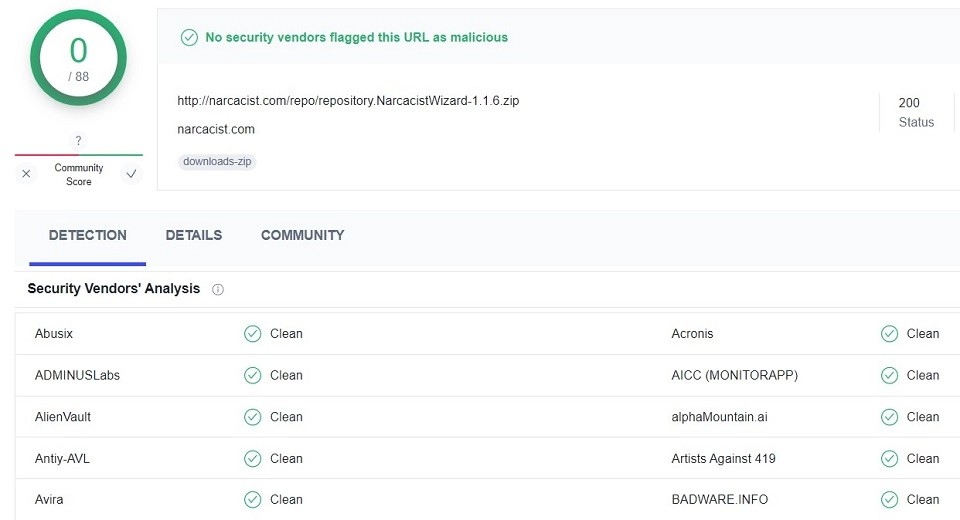Image resolution: width=960 pixels, height=520 pixels.
Task: Select the Artists Against 419 vendor name
Action: tap(723, 459)
